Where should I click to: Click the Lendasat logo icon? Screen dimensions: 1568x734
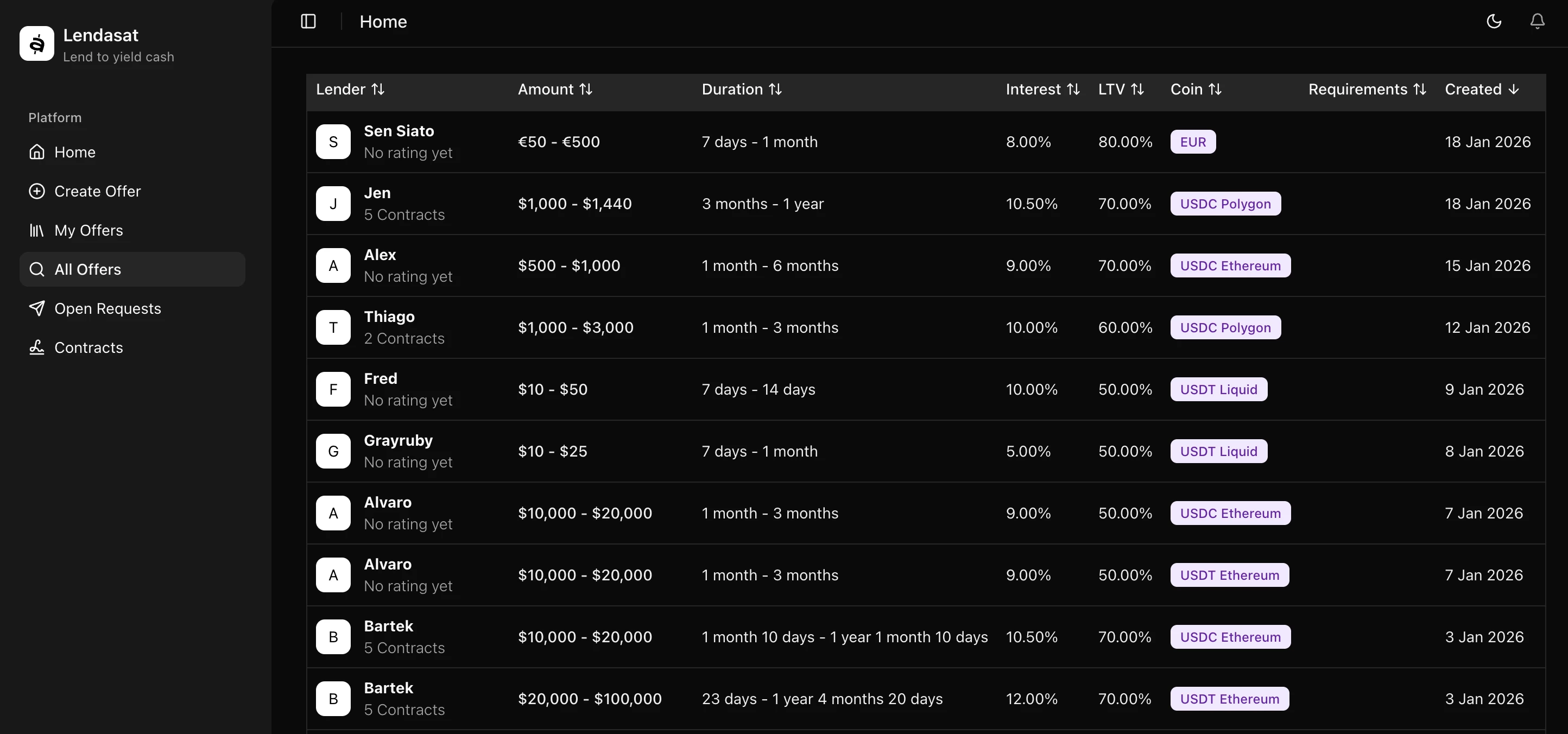coord(36,43)
